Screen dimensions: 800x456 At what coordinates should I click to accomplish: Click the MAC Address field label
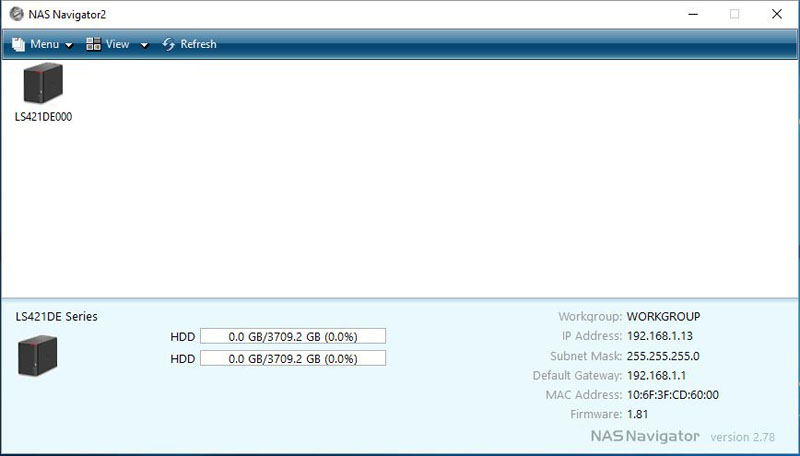pyautogui.click(x=584, y=395)
